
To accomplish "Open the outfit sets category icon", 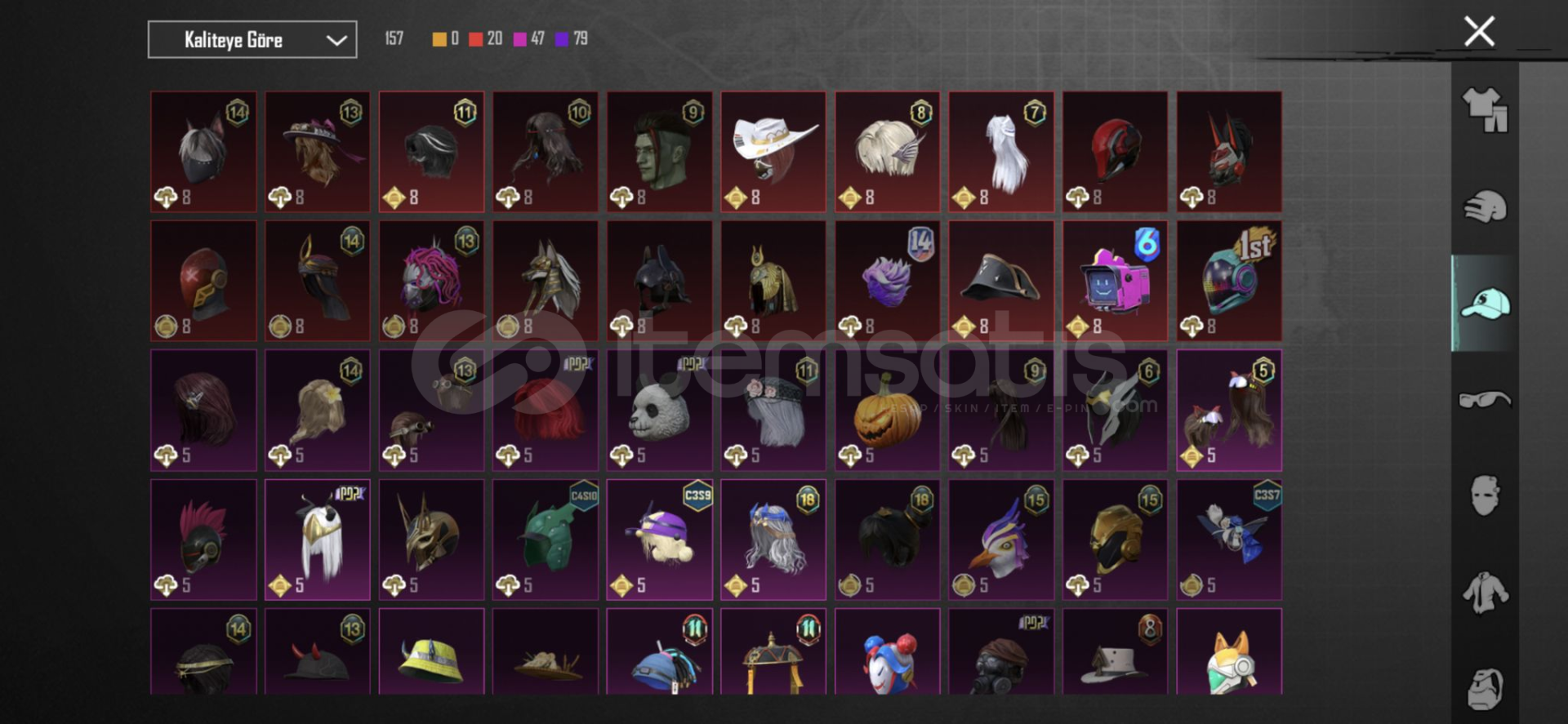I will coord(1485,110).
